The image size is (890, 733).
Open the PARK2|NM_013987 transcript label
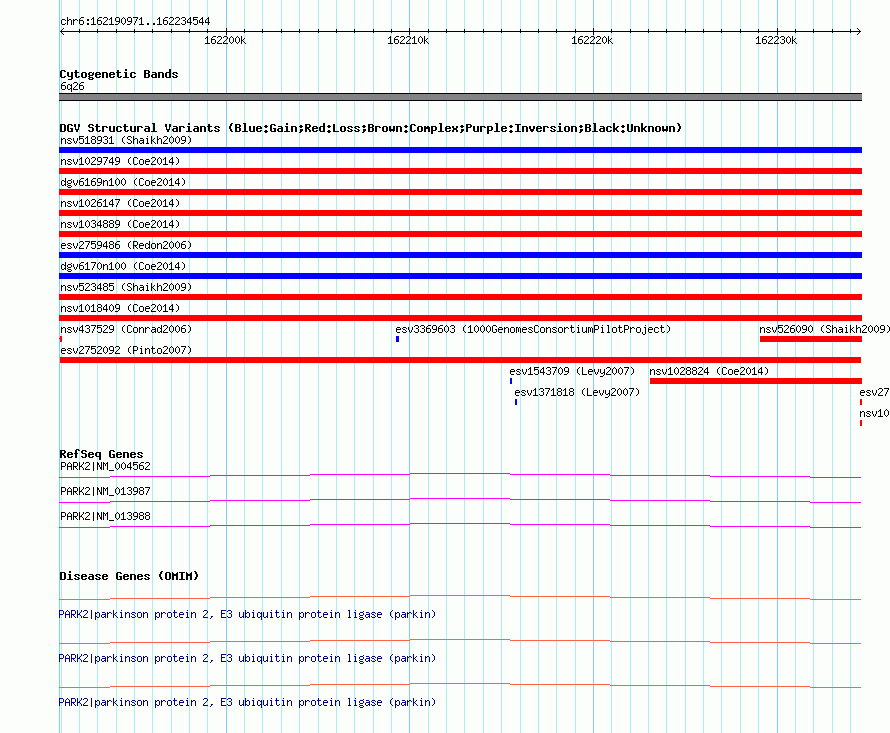click(105, 492)
